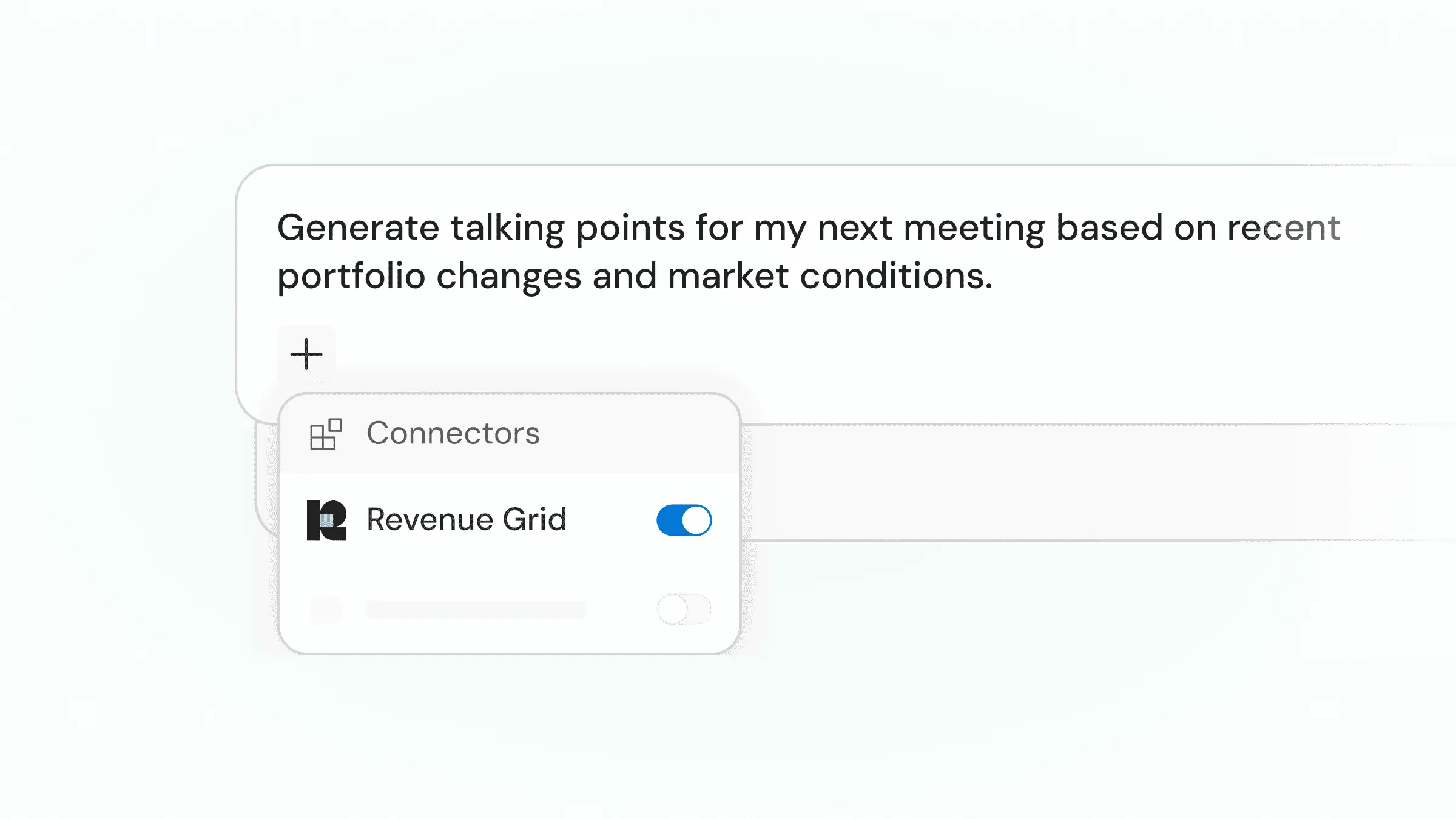1456x819 pixels.
Task: Click the Connectors label text
Action: click(x=453, y=433)
